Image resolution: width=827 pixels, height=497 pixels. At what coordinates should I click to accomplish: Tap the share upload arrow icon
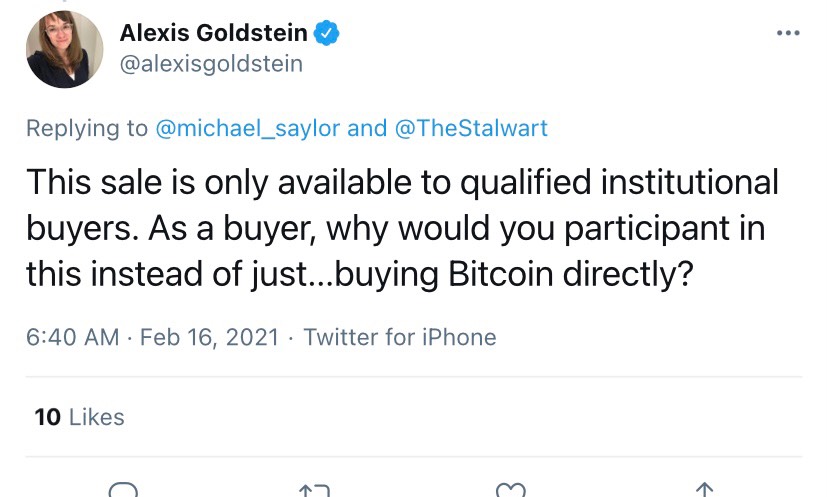[x=705, y=490]
